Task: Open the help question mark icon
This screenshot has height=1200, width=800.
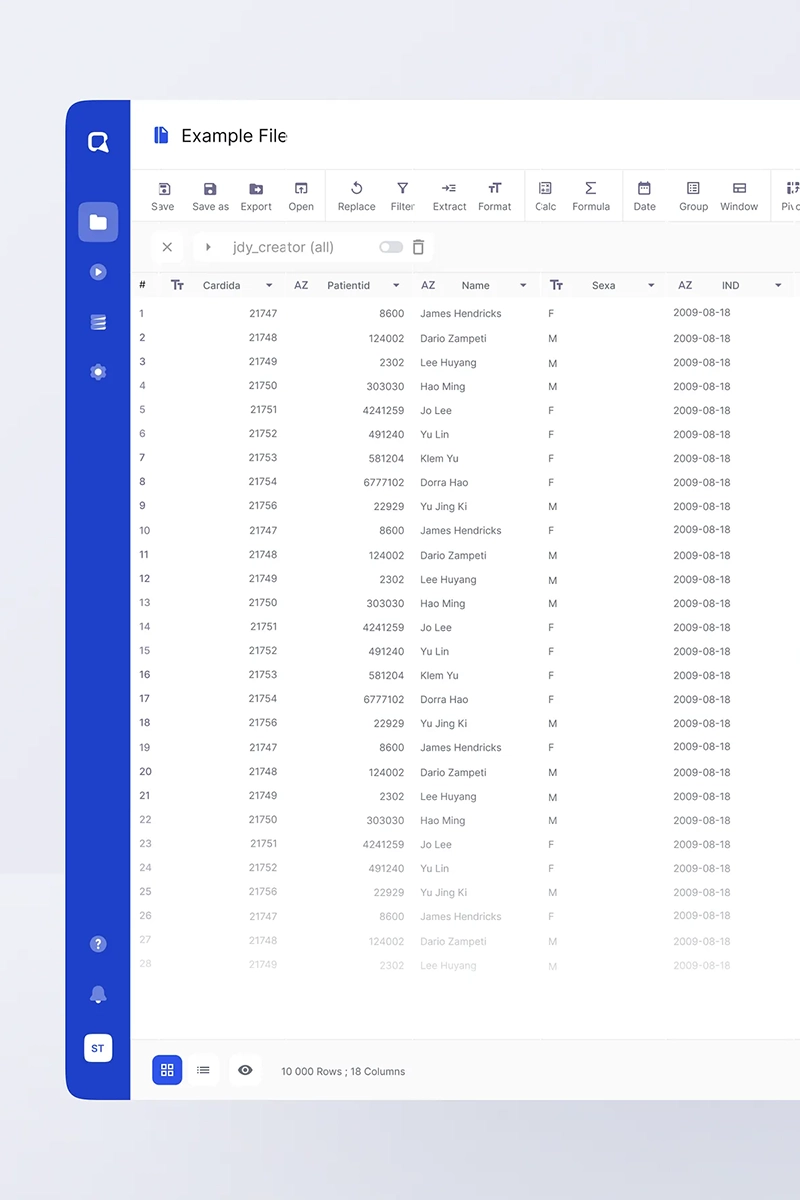Action: (98, 944)
